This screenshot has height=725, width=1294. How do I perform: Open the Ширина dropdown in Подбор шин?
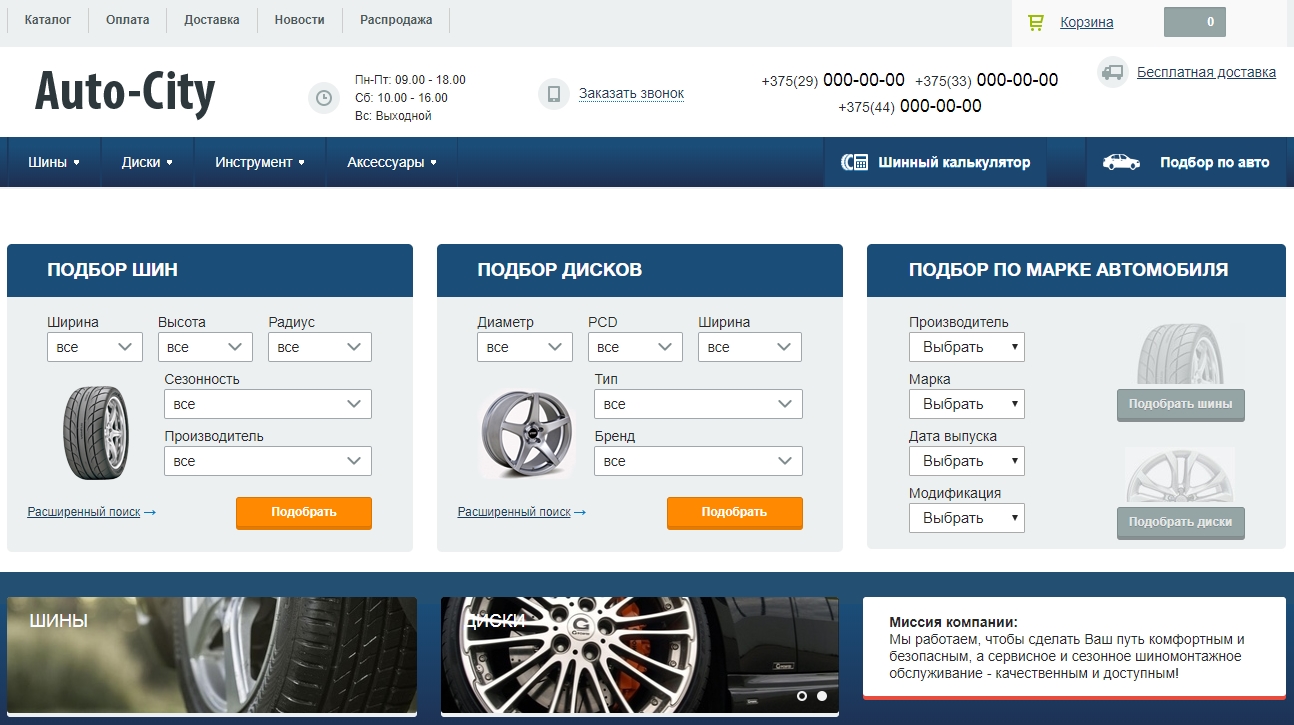click(x=95, y=347)
